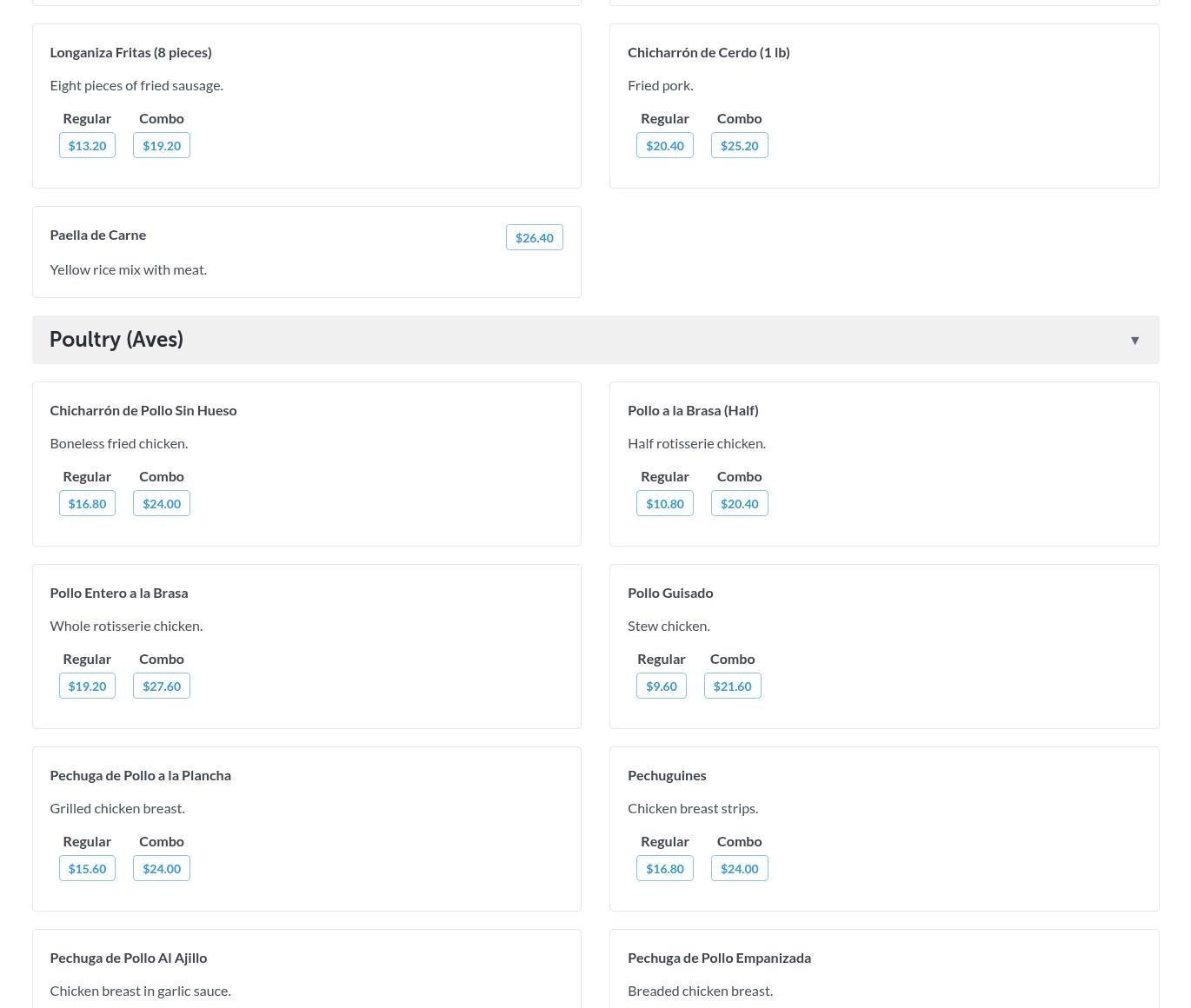Pick Pechuguines Regular price $16.80
This screenshot has width=1191, height=1008.
pos(664,868)
